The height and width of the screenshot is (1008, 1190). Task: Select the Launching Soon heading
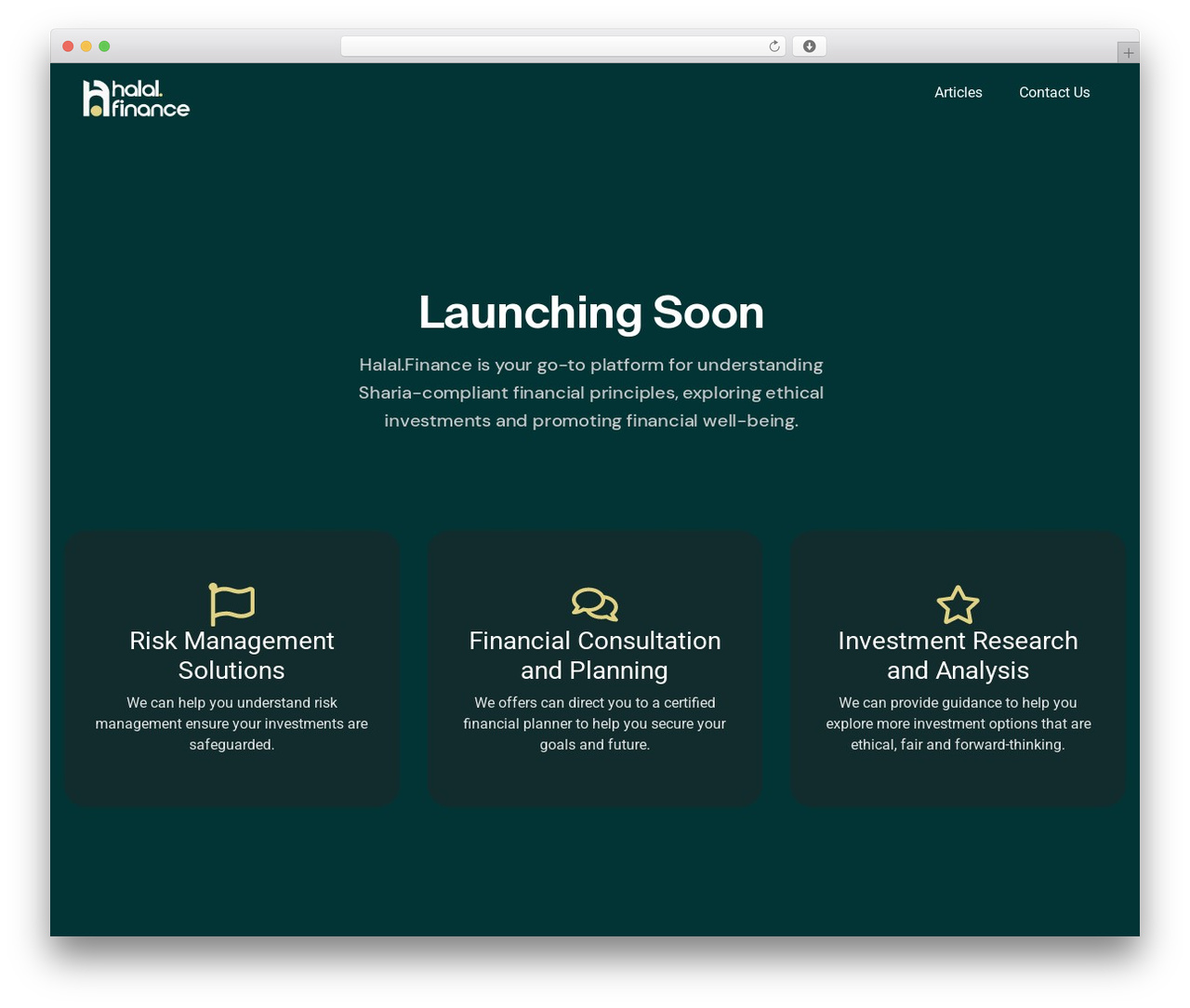click(x=591, y=312)
